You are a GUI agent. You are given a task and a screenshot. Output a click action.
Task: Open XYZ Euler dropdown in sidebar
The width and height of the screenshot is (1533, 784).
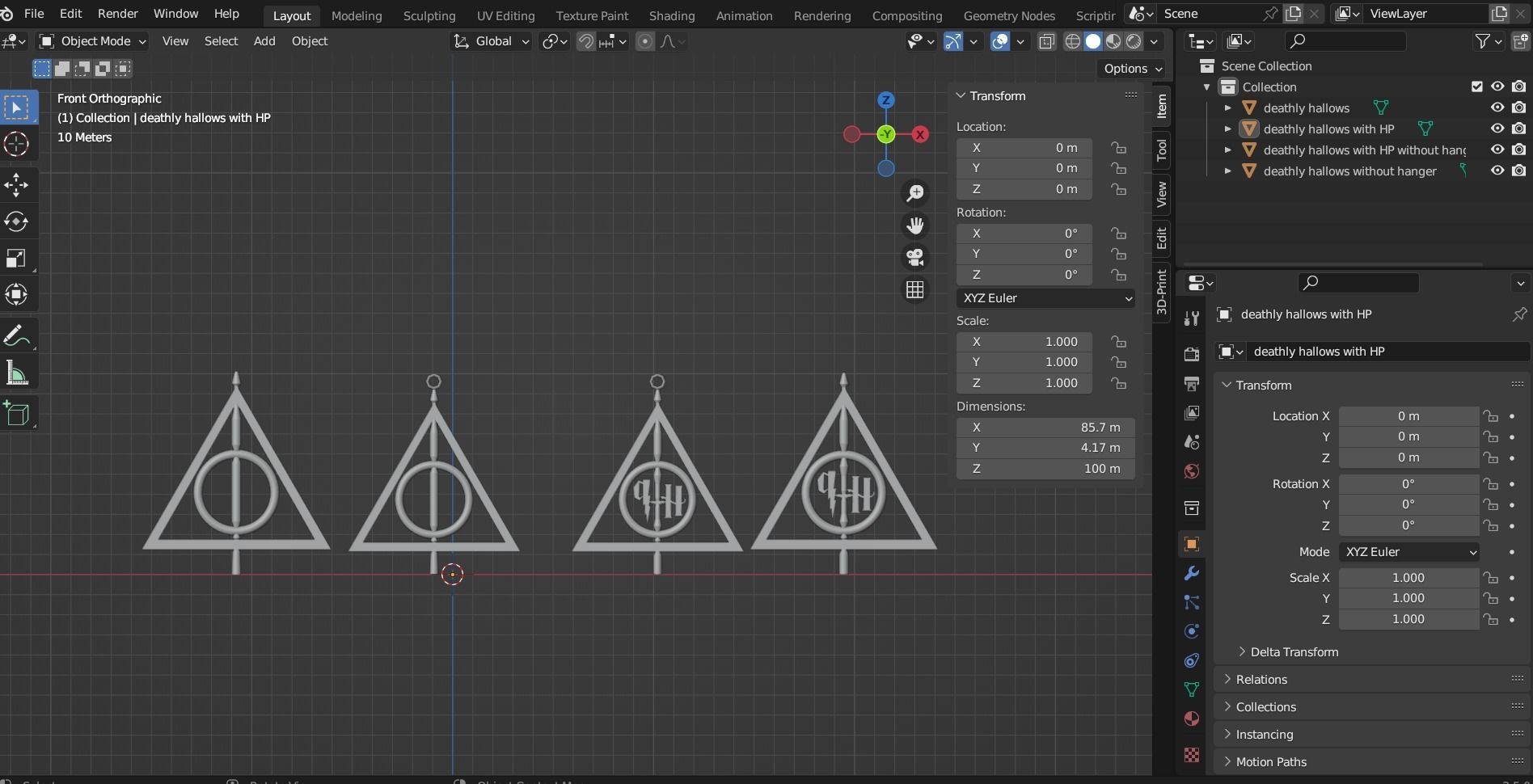(1045, 298)
